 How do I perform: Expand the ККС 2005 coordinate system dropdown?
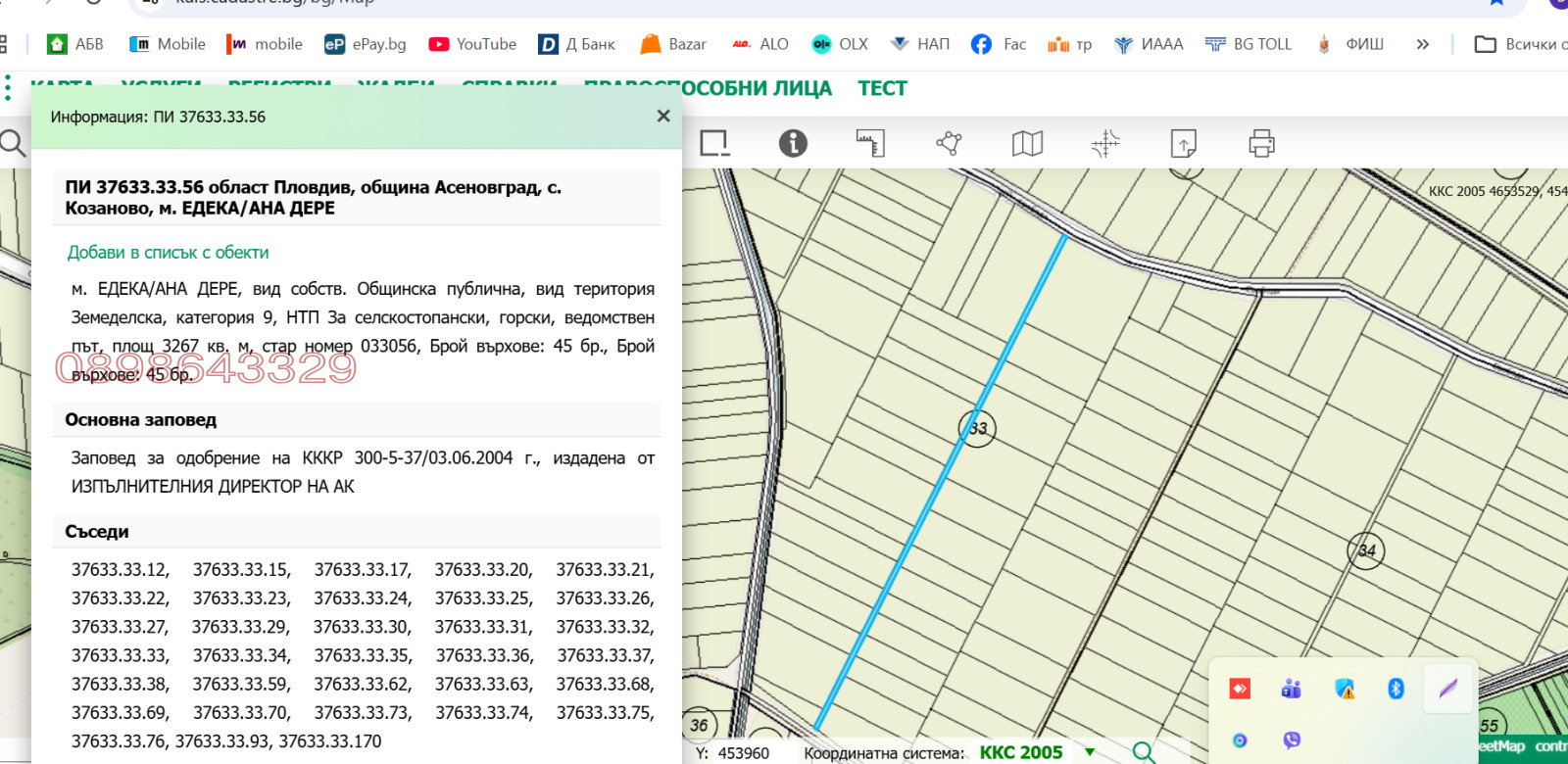(1090, 752)
